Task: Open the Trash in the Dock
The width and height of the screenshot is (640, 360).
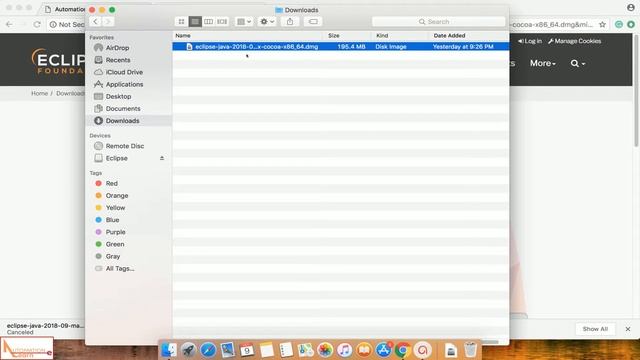Action: coord(470,350)
